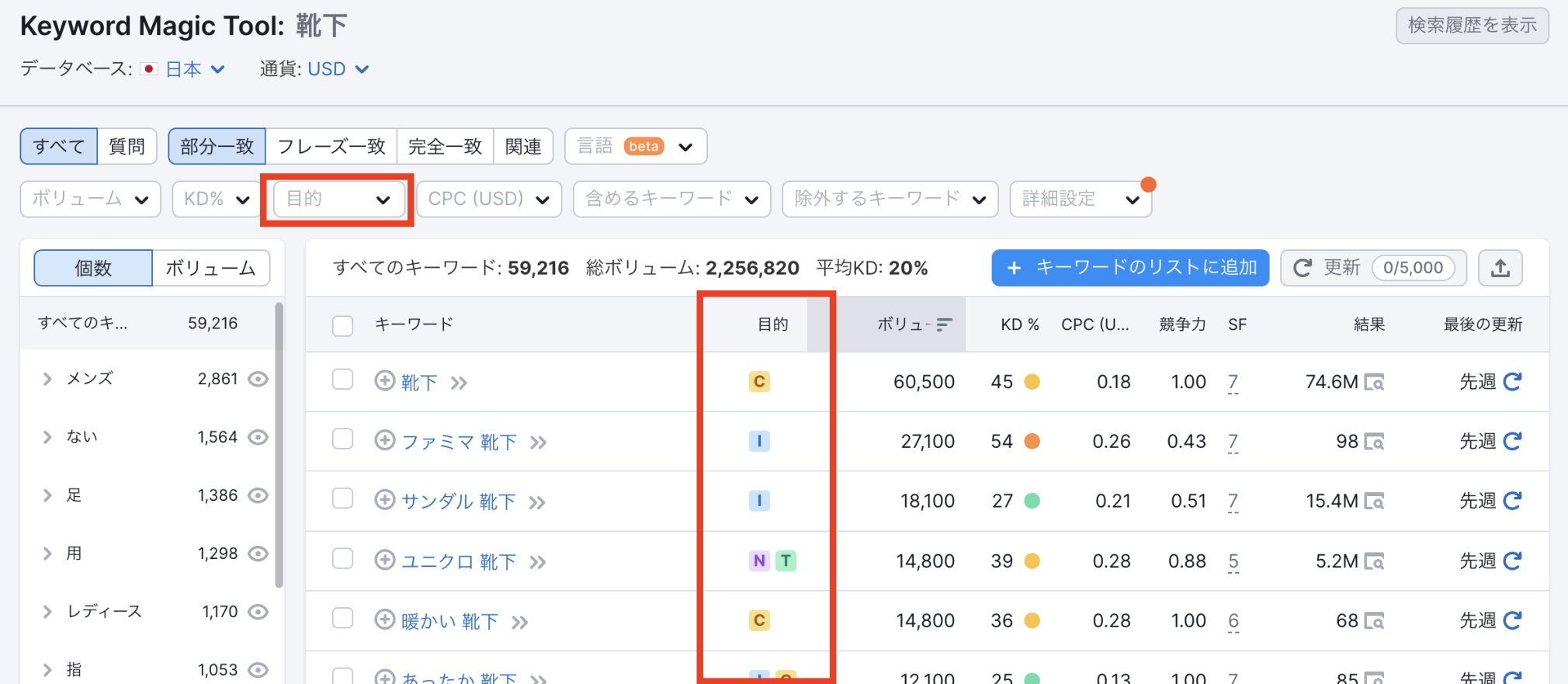Click the N intent badge for ユニクロ 靴下
1568x684 pixels.
pos(759,561)
